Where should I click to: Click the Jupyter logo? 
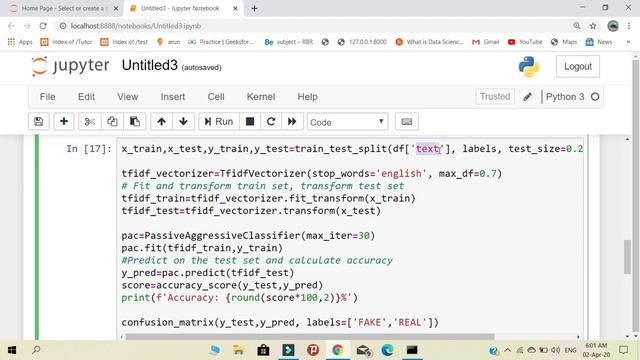pos(71,66)
